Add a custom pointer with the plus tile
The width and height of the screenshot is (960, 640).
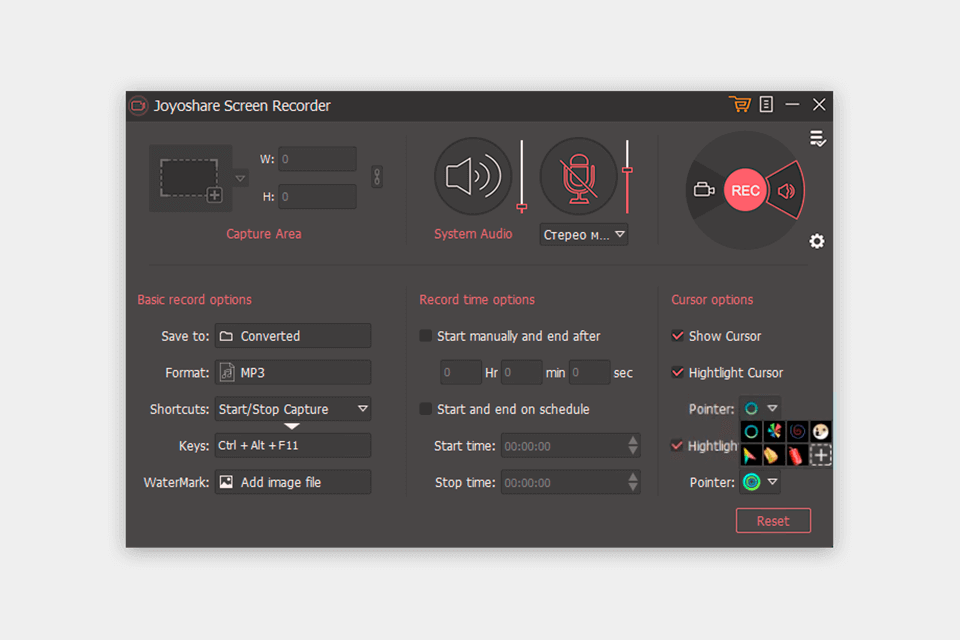[x=821, y=454]
